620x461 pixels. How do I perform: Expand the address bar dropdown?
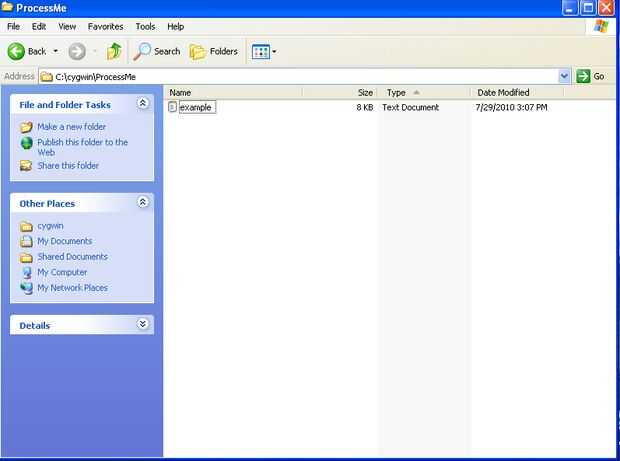pos(564,76)
